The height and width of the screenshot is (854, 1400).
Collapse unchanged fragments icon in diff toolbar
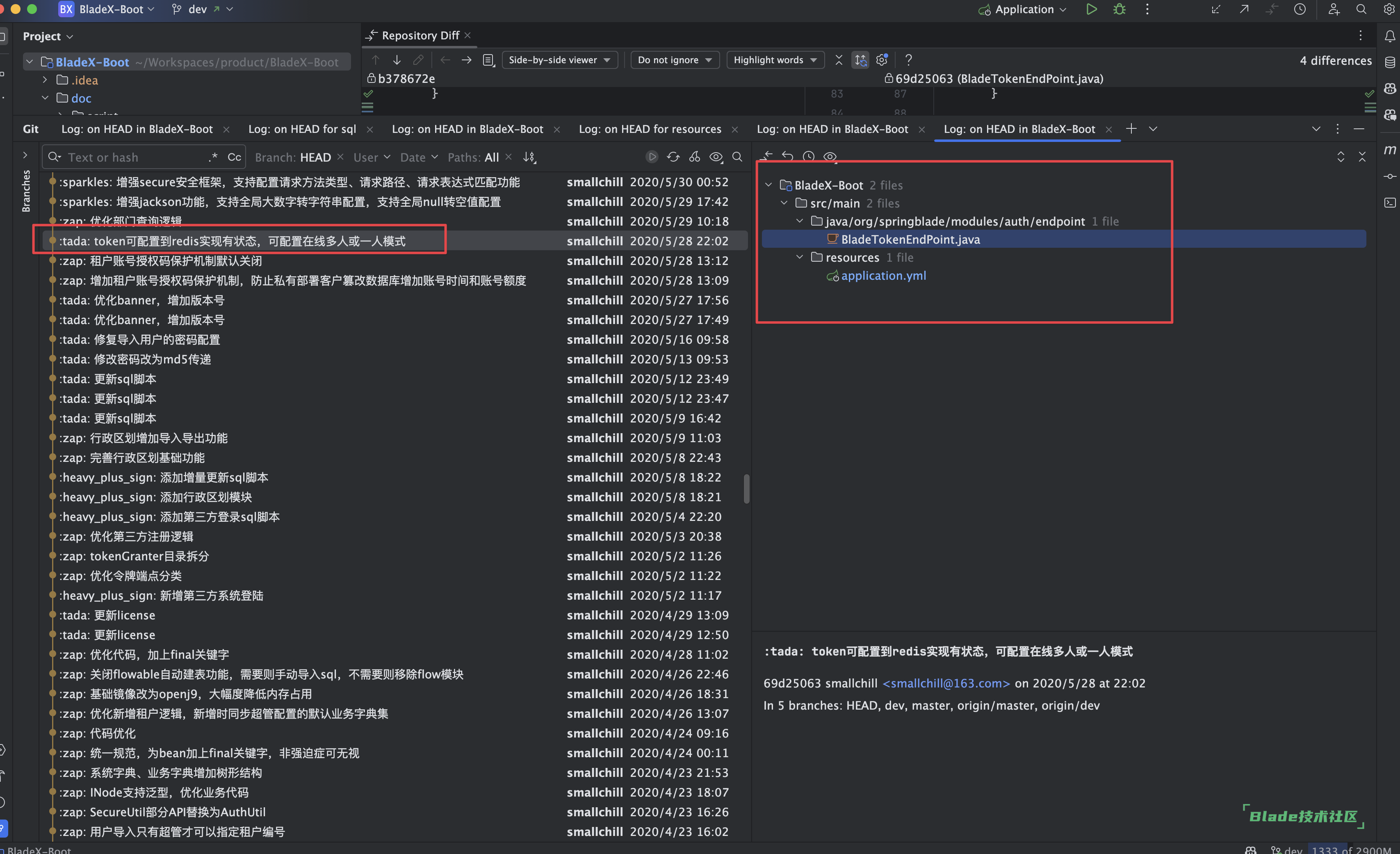pos(839,59)
